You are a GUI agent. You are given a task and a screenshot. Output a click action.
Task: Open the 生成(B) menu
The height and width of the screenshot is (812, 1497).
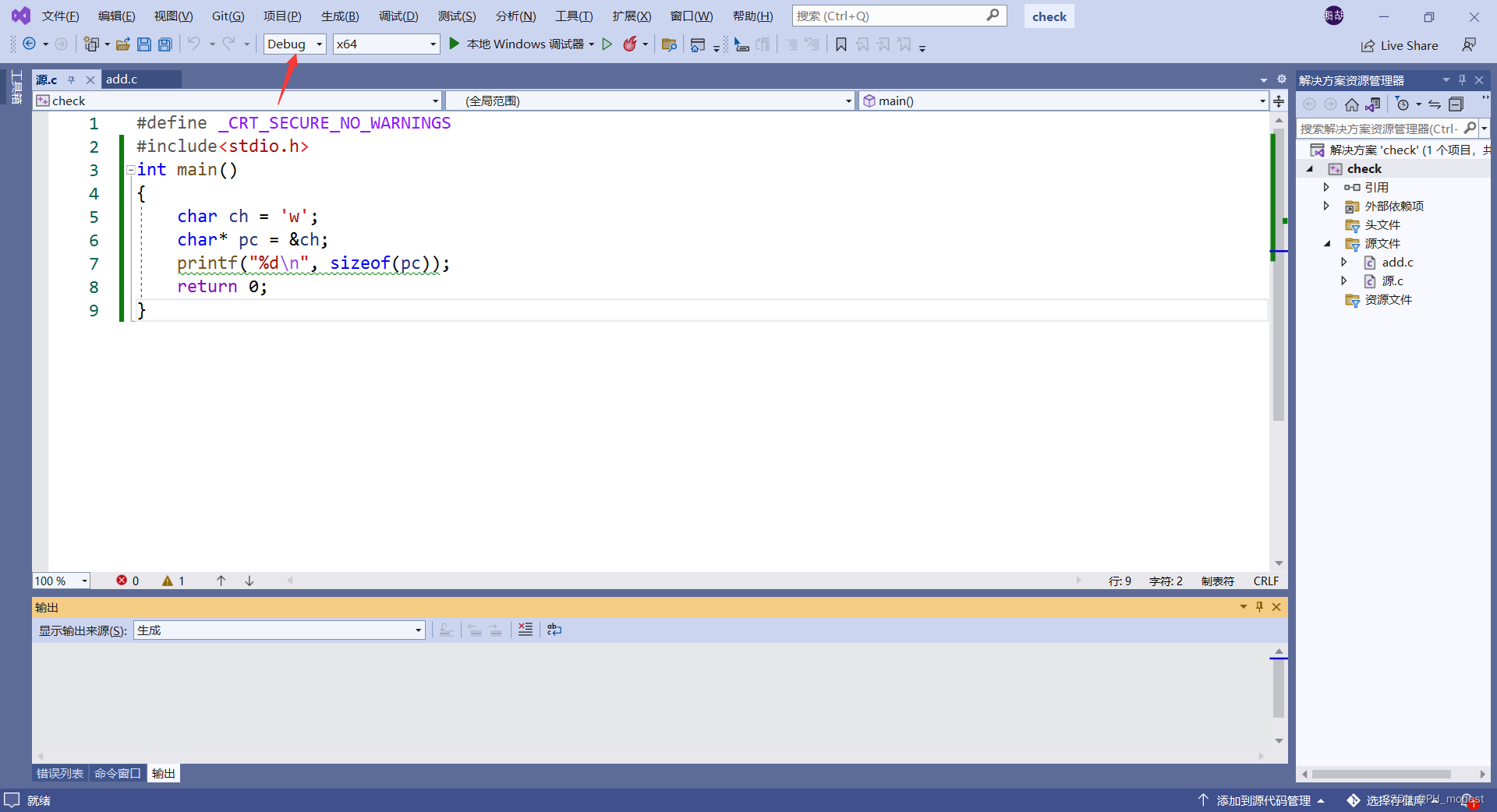click(340, 16)
